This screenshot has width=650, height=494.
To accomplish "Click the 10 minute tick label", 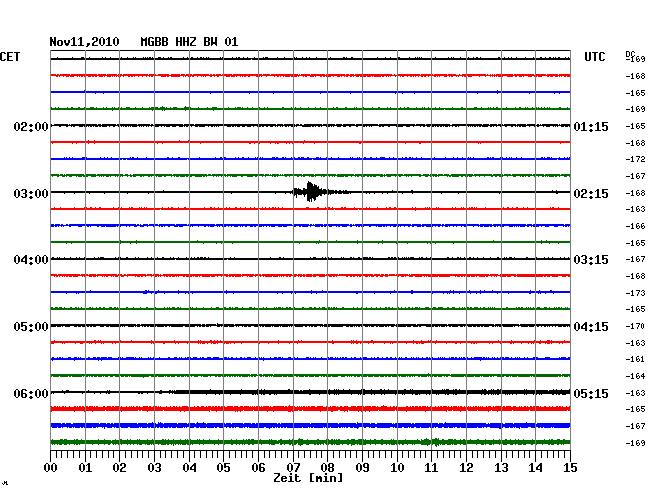I will tap(397, 467).
